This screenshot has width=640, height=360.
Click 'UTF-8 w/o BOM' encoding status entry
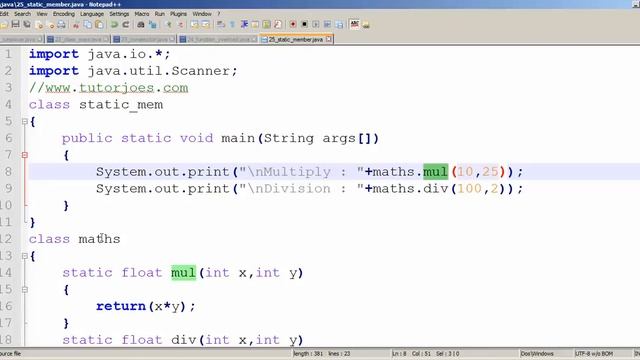click(594, 353)
